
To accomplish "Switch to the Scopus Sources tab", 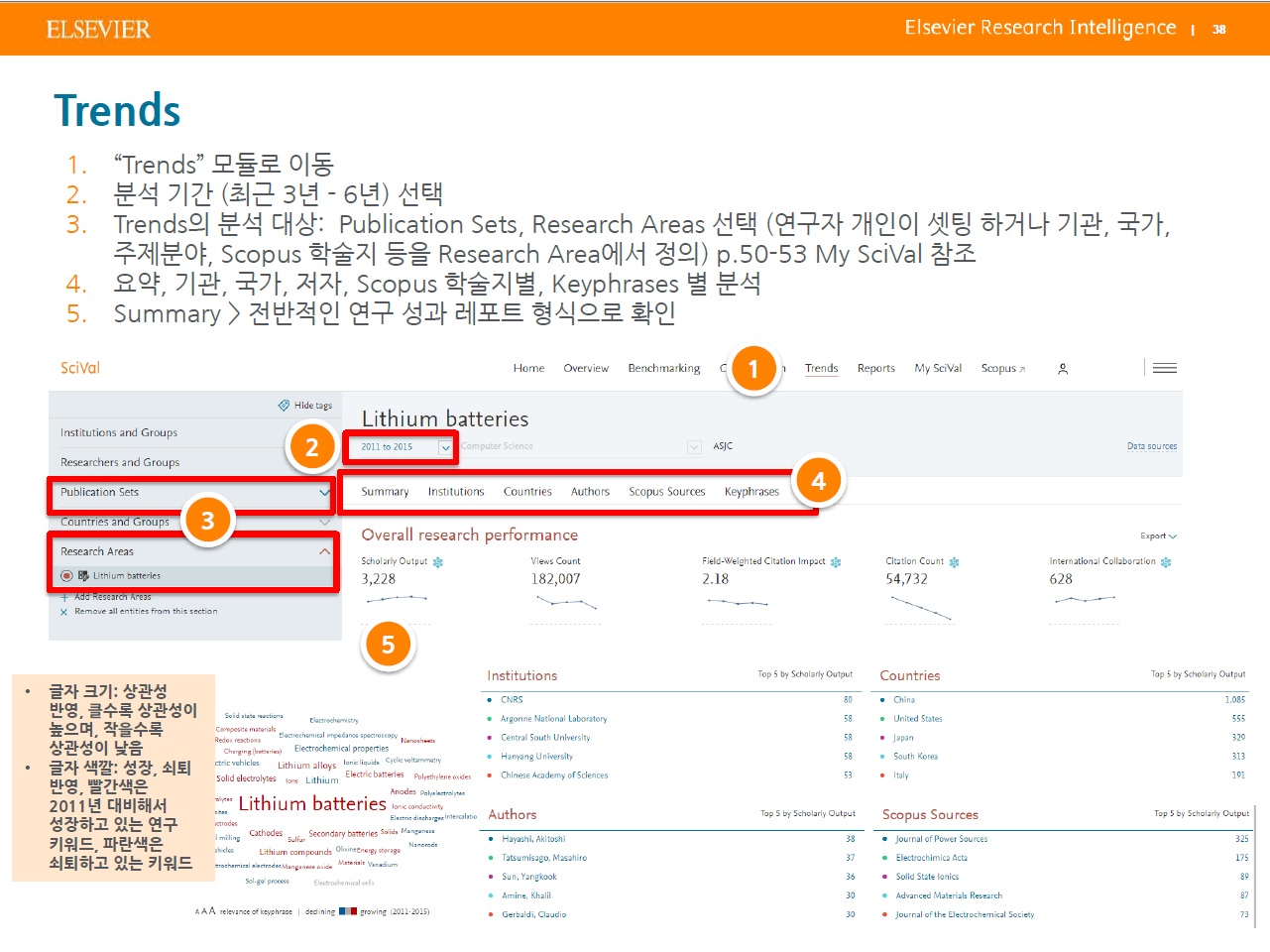I will 667,492.
